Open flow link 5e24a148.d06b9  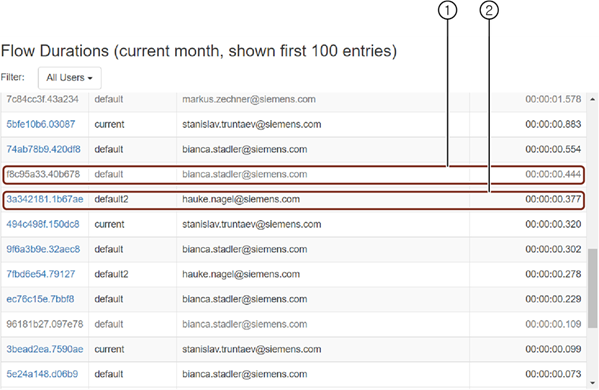click(x=42, y=374)
